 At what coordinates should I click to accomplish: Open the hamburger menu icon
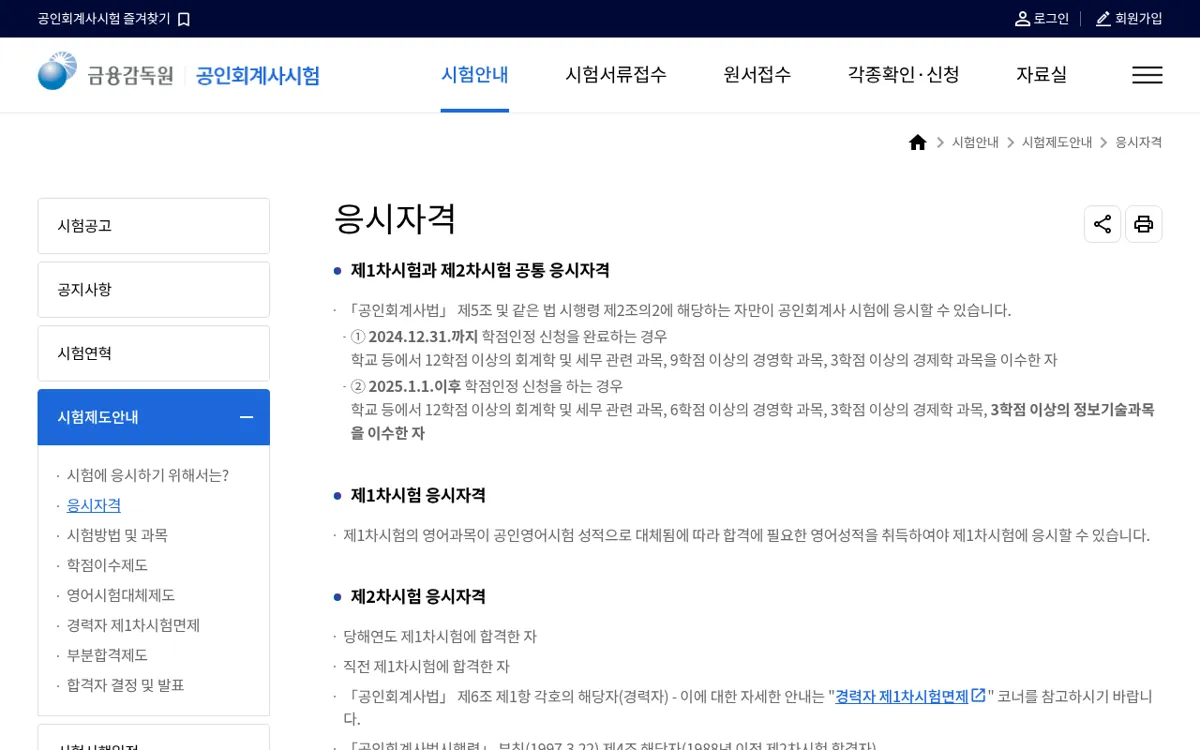click(1147, 75)
